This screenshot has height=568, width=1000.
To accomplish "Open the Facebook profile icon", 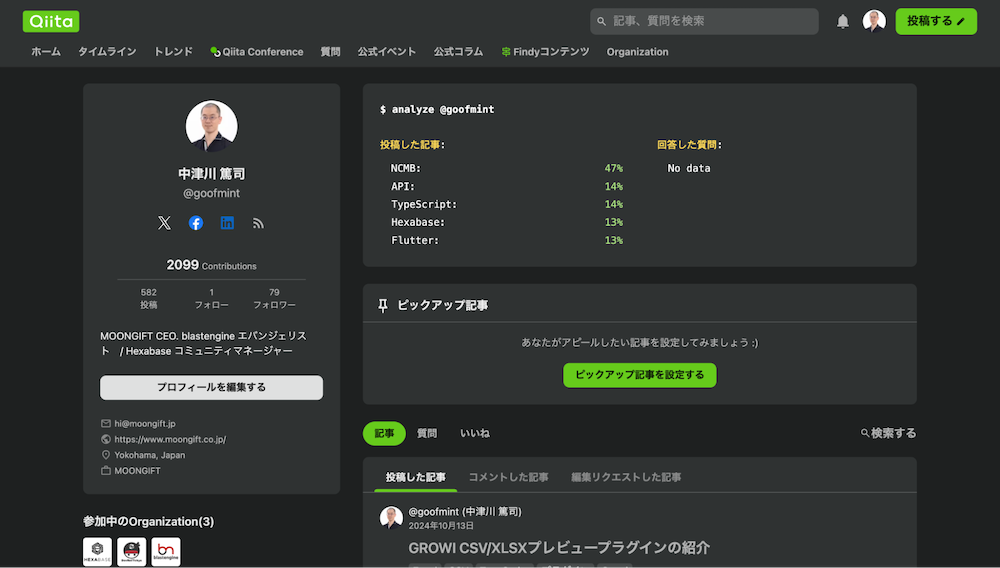I will coord(196,222).
